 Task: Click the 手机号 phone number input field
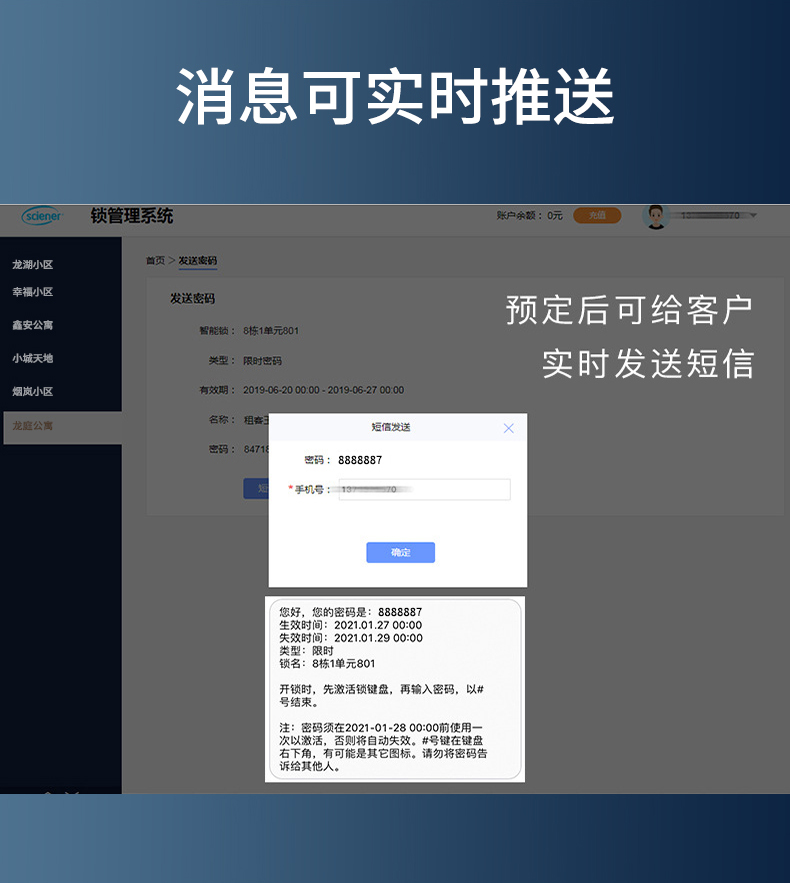(424, 490)
